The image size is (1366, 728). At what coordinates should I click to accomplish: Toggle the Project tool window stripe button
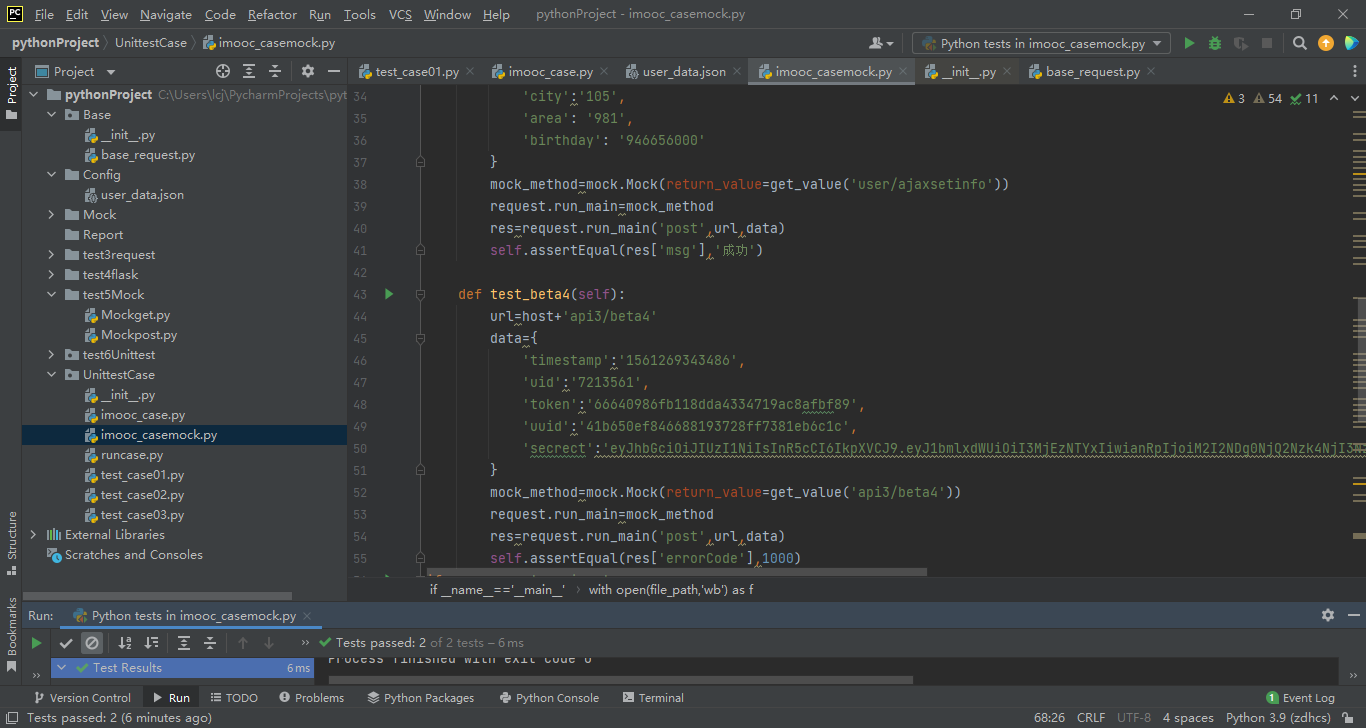pyautogui.click(x=12, y=93)
